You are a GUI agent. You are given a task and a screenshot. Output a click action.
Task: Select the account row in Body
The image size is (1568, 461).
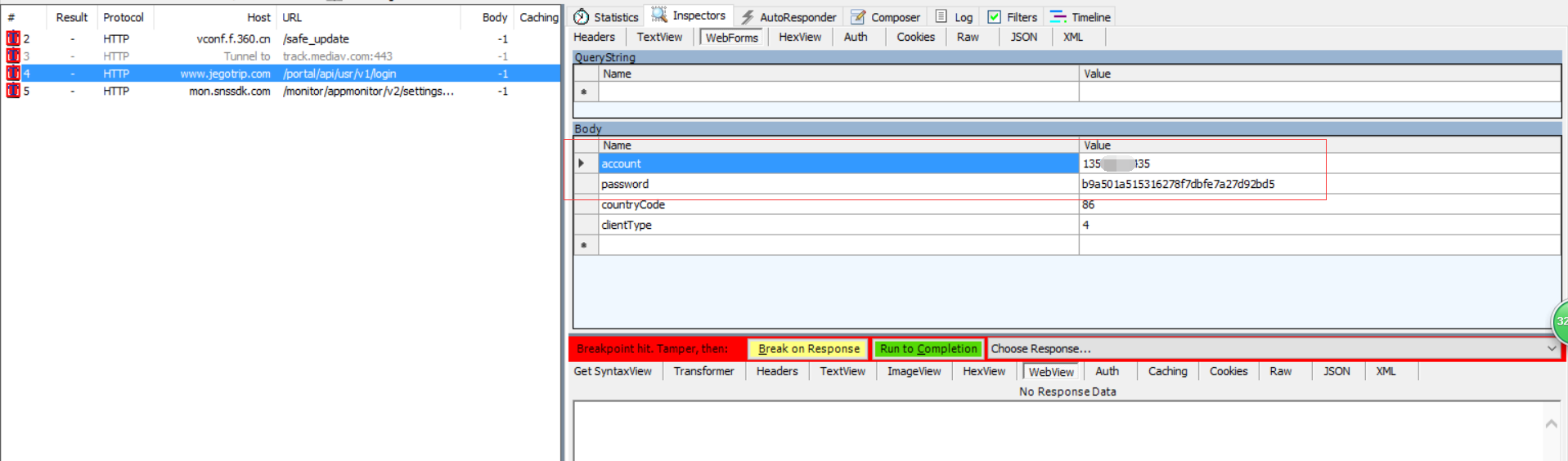pyautogui.click(x=1067, y=163)
